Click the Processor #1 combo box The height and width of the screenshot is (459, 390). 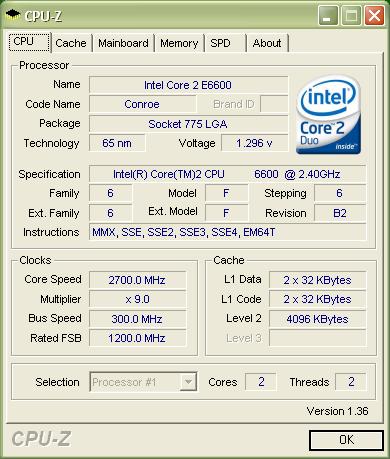pos(143,382)
